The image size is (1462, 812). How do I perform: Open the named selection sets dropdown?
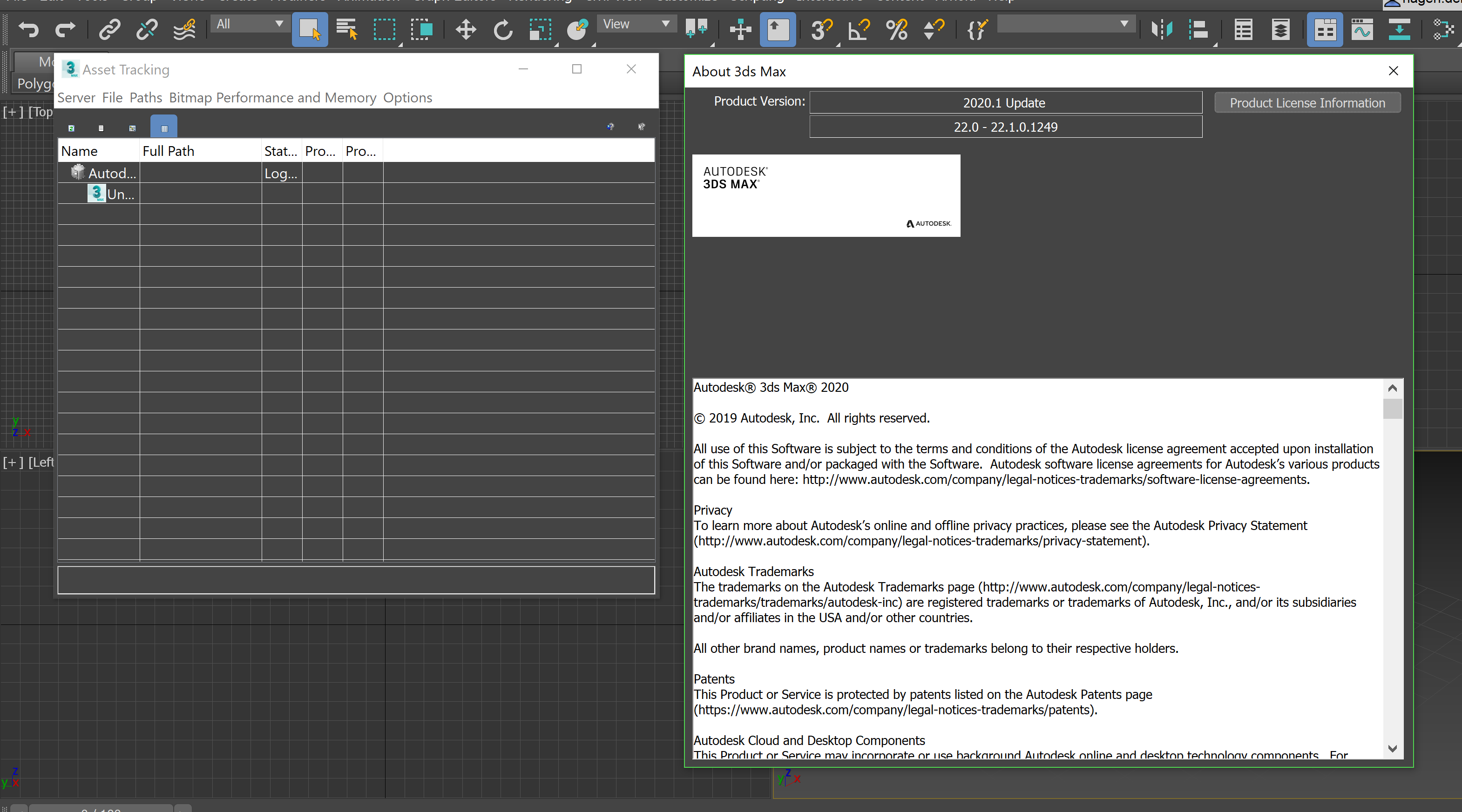pyautogui.click(x=1065, y=24)
